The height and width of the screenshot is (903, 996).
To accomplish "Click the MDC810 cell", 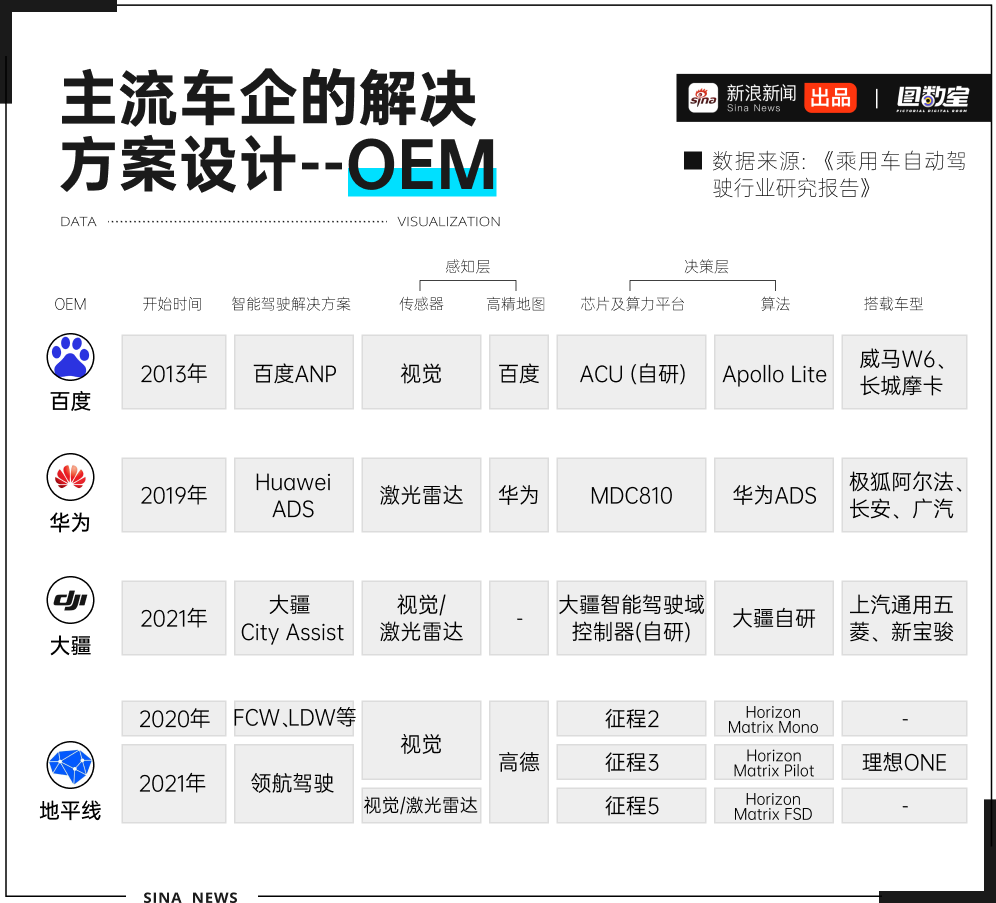I will pyautogui.click(x=631, y=495).
